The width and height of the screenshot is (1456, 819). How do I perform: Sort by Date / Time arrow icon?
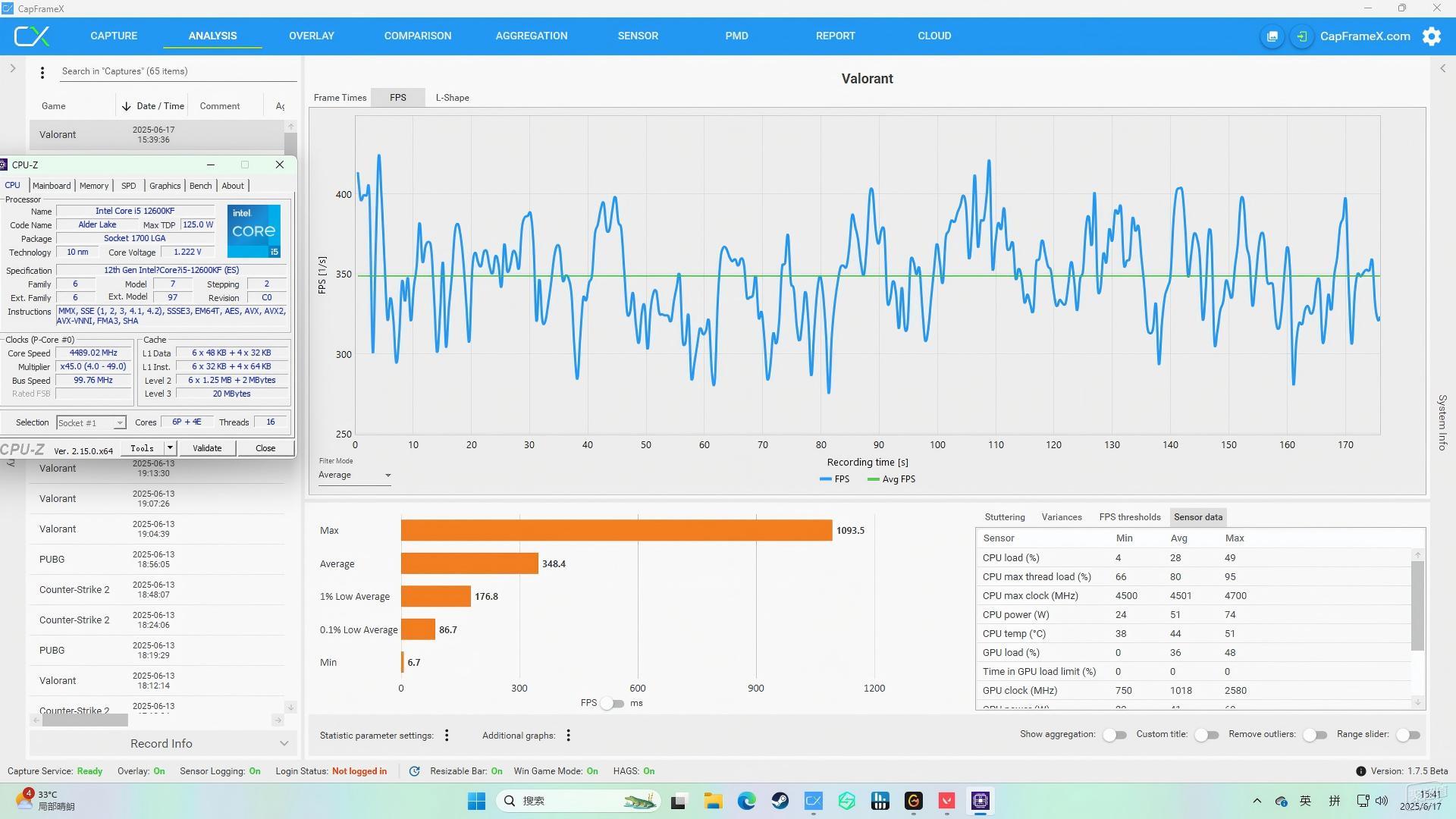click(x=126, y=106)
